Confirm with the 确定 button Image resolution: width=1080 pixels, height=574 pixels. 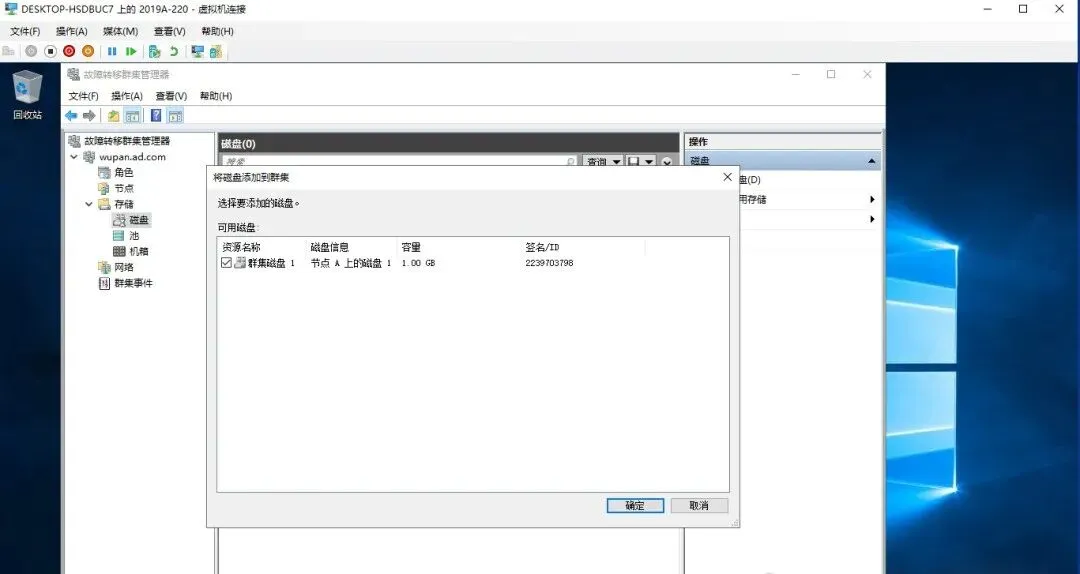pyautogui.click(x=635, y=505)
